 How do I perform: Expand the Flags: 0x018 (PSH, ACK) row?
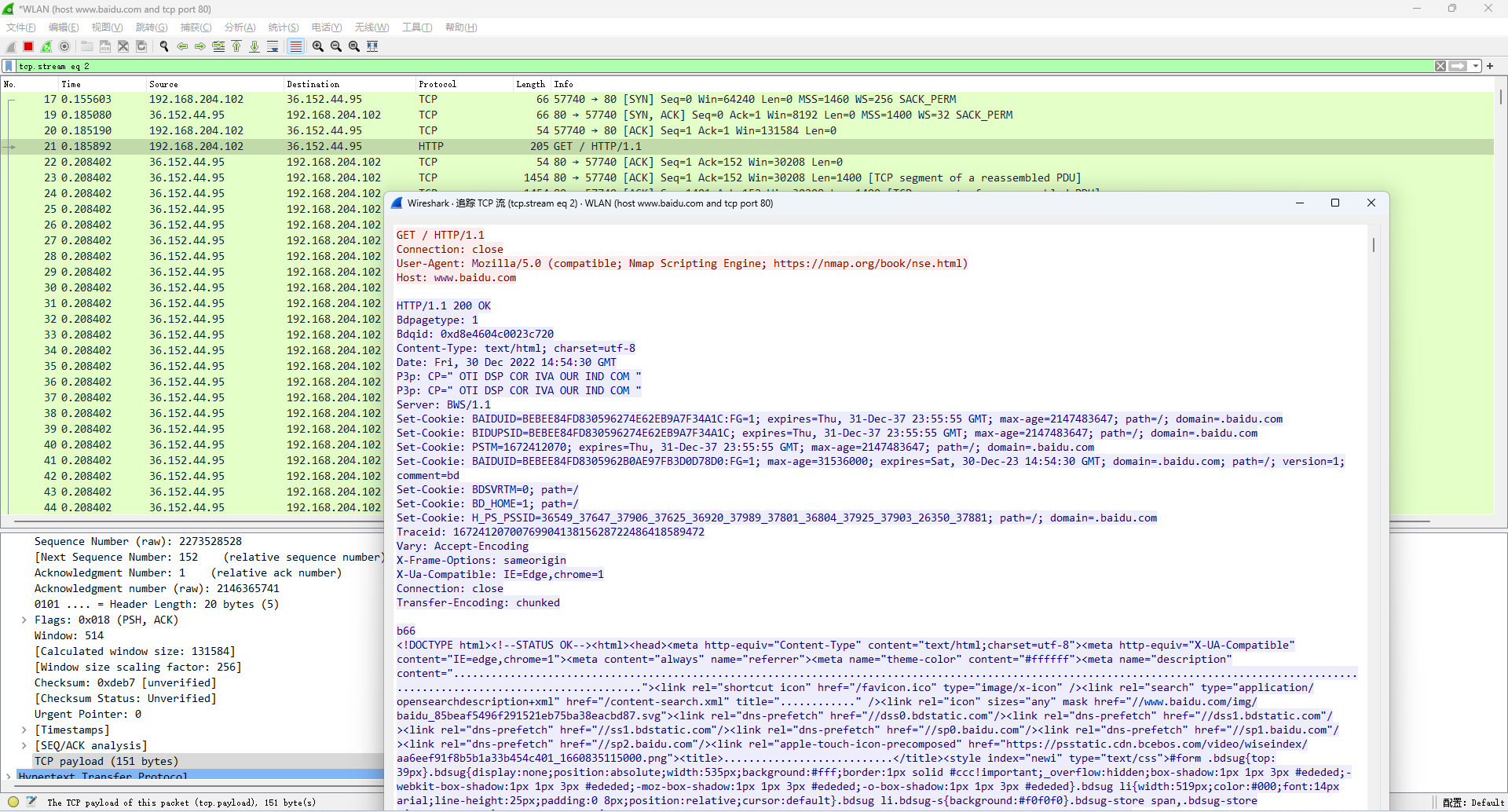tap(24, 620)
